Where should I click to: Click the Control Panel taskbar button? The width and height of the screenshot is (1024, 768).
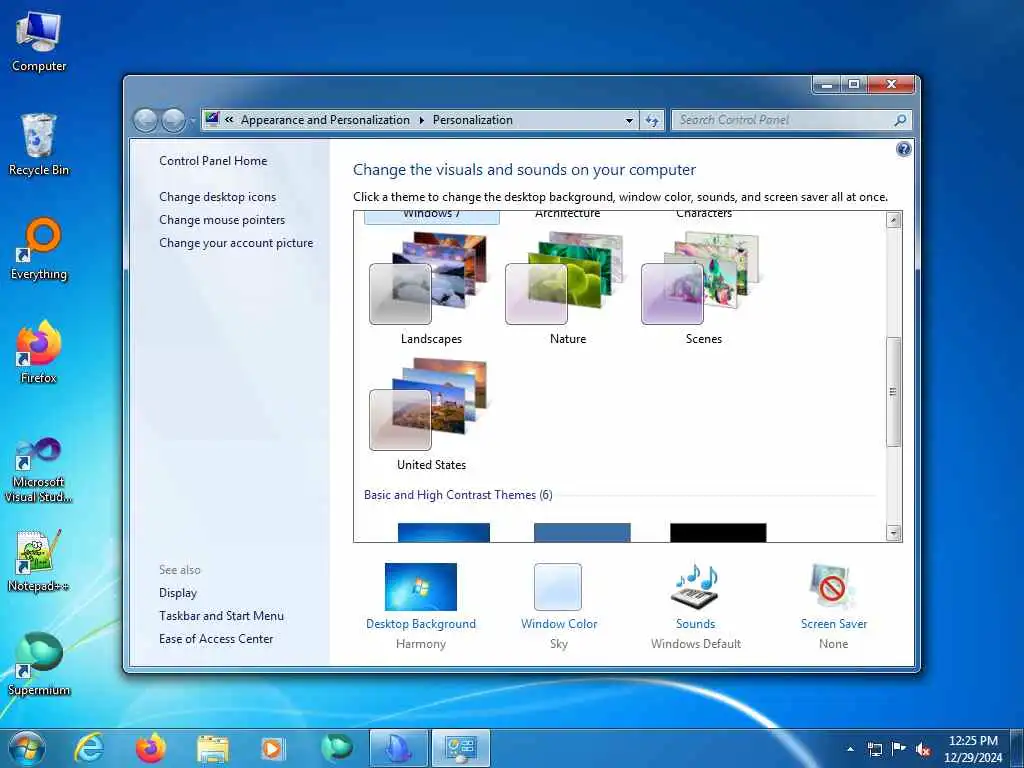[460, 748]
